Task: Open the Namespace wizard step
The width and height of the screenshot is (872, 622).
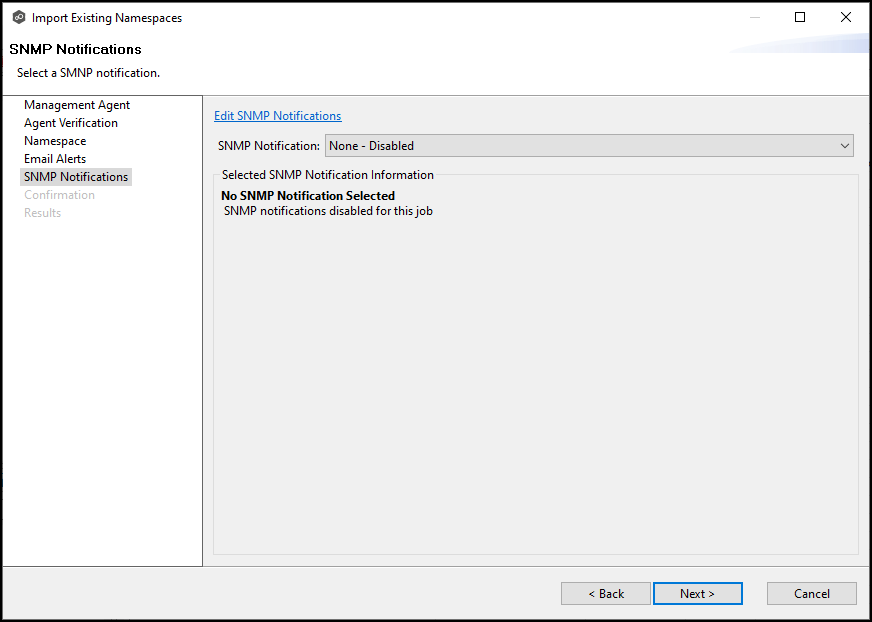Action: 55,141
